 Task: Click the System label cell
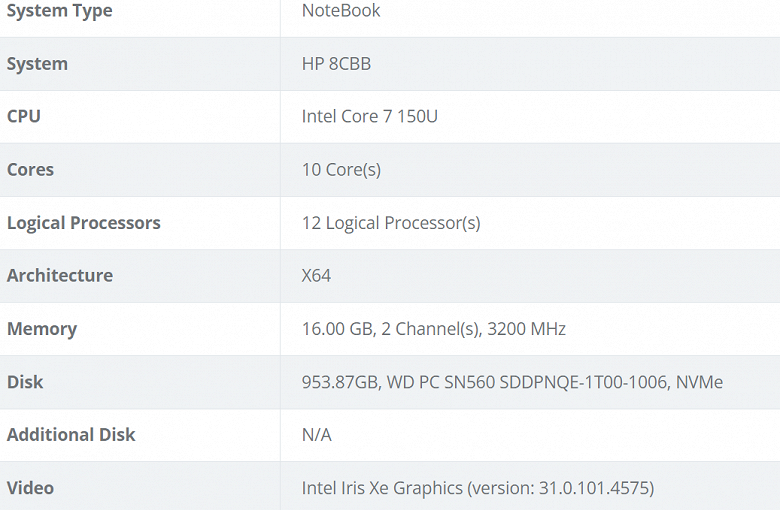tap(38, 64)
